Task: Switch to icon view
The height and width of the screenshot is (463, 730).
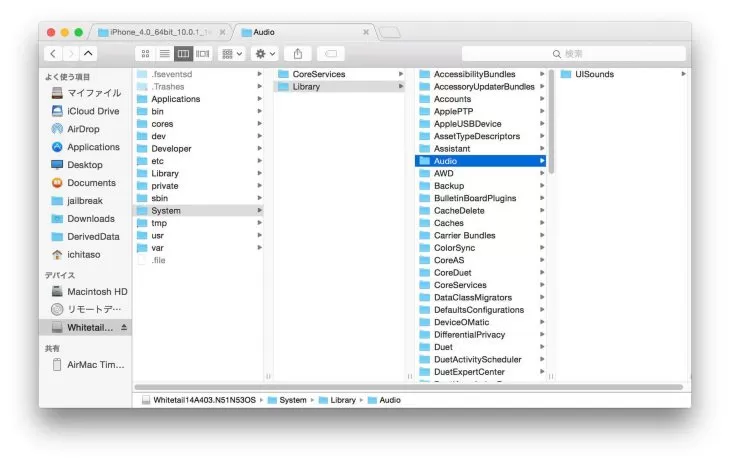Action: point(145,54)
